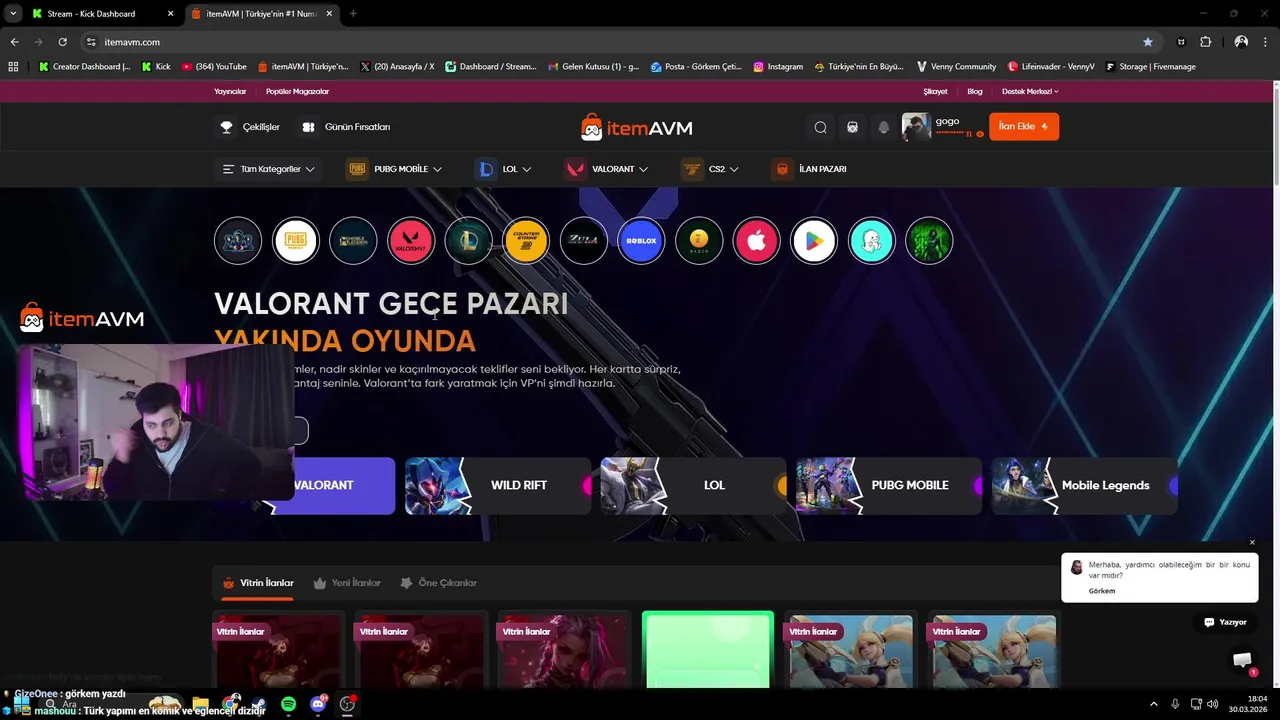Expand the Destek Merkezi dropdown
This screenshot has height=720, width=1280.
1030,91
